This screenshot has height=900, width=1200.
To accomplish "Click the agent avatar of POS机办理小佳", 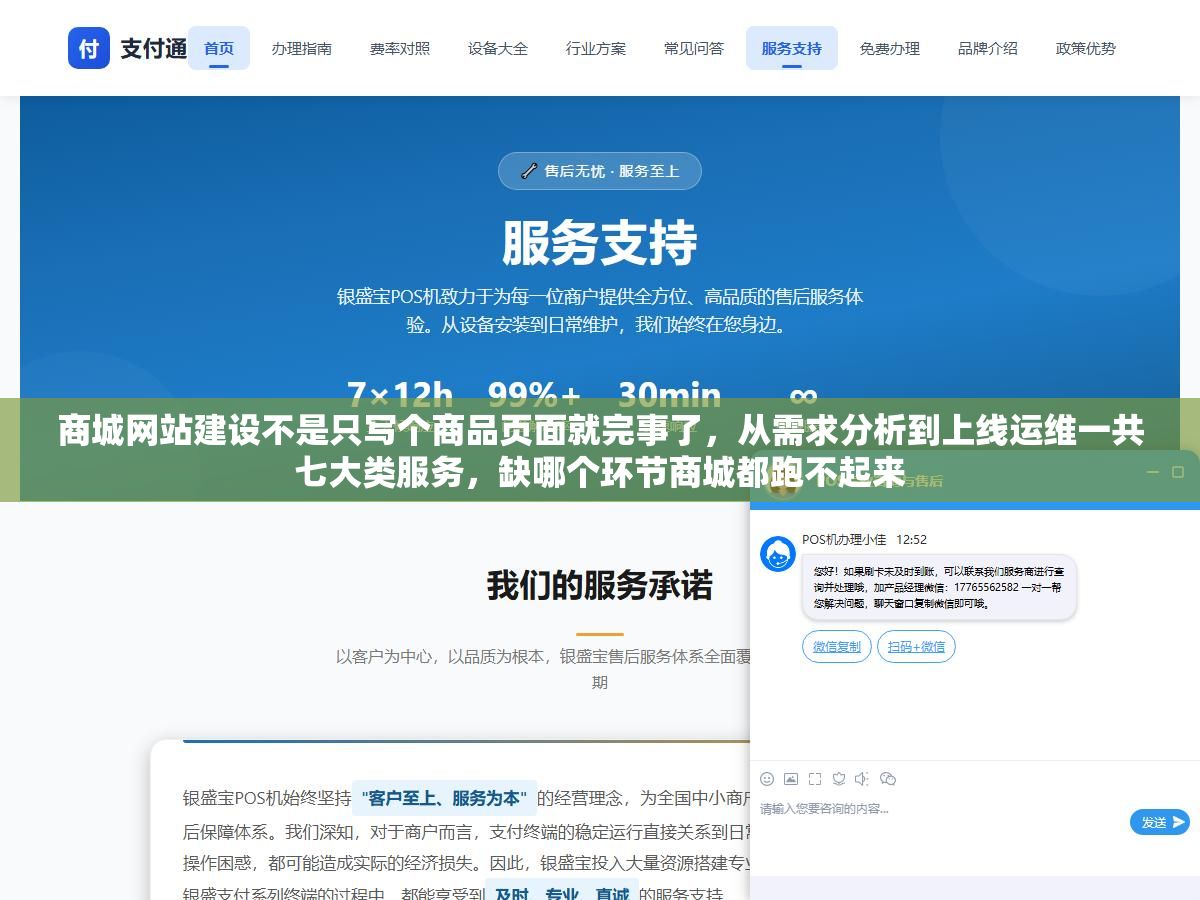I will [778, 554].
